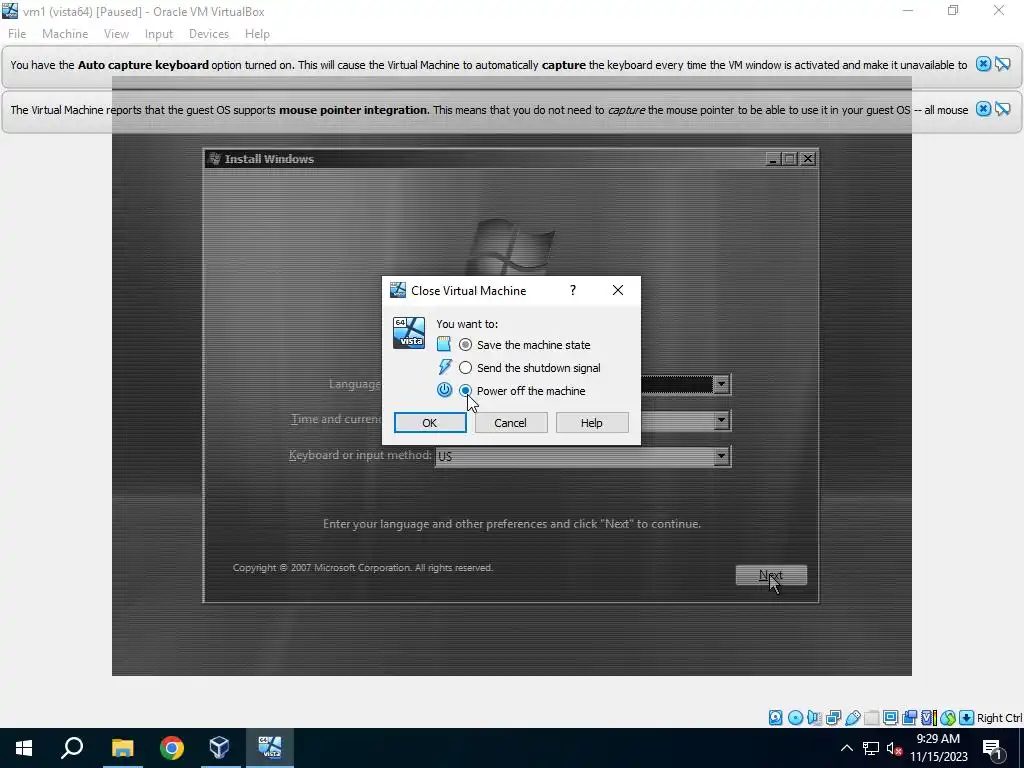Click Next in Install Windows window
This screenshot has height=768, width=1024.
pos(771,575)
